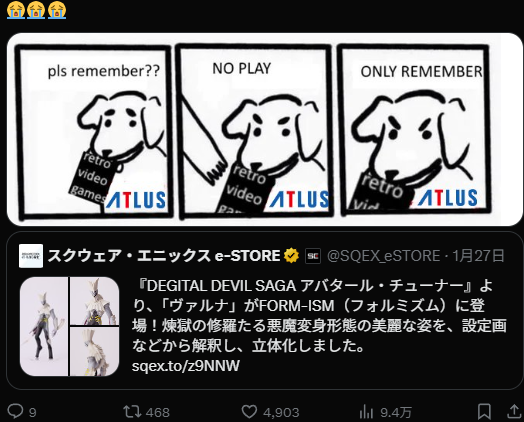Screen dimensions: 524x422
Task: Click the retweet arrows icon
Action: [132, 412]
